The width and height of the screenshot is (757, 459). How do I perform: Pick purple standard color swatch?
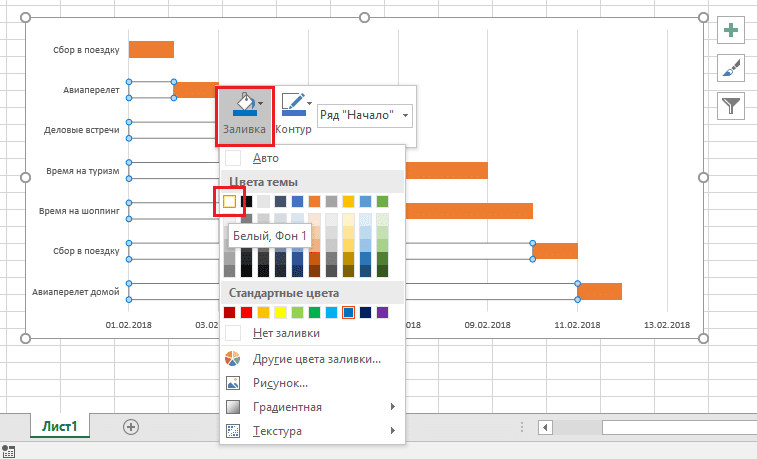(382, 313)
